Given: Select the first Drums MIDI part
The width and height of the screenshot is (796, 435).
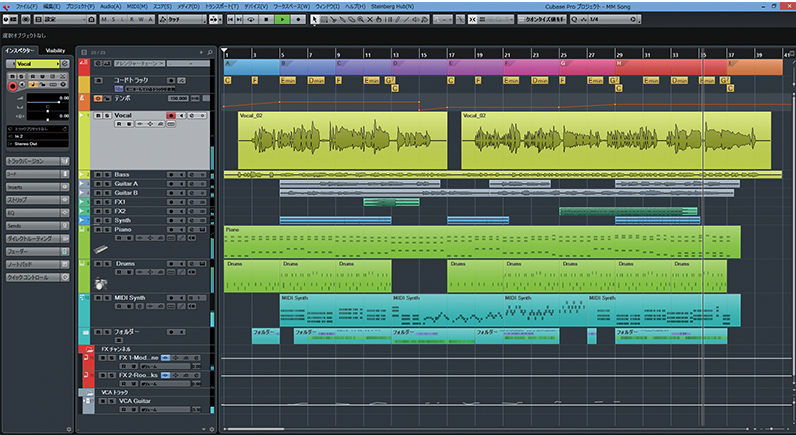Looking at the screenshot, I should (252, 276).
